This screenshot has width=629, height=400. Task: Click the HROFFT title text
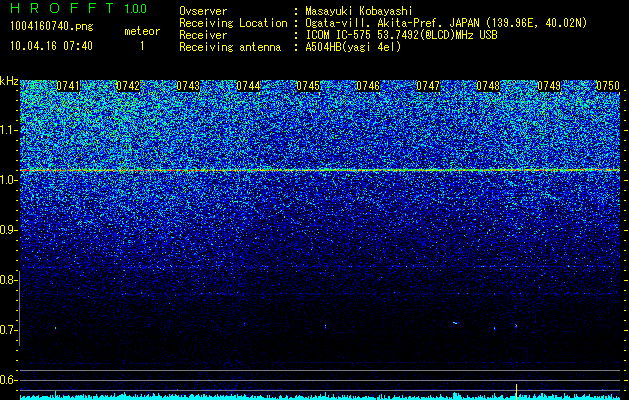(x=61, y=8)
